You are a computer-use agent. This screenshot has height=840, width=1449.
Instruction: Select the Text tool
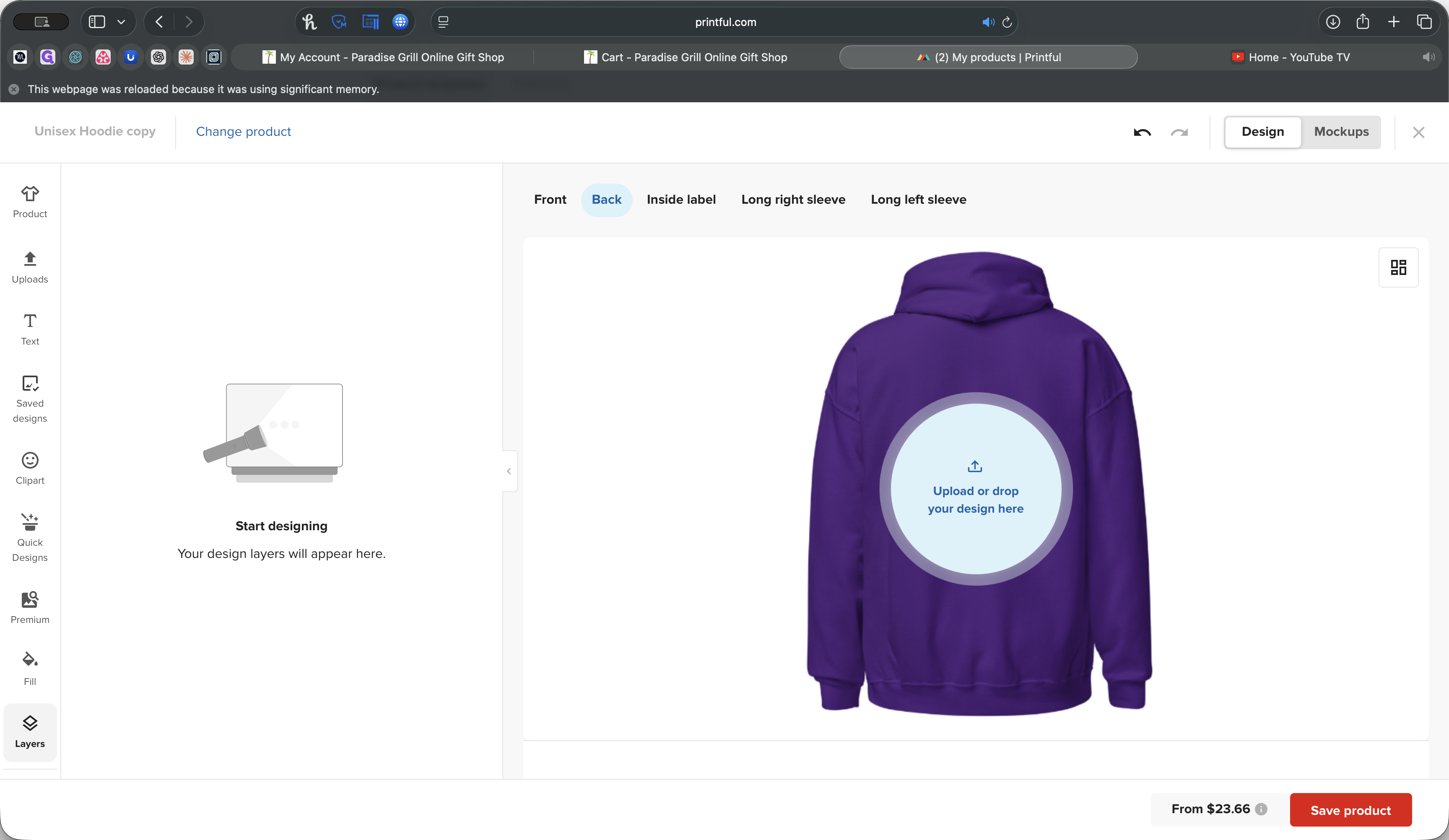pyautogui.click(x=30, y=329)
